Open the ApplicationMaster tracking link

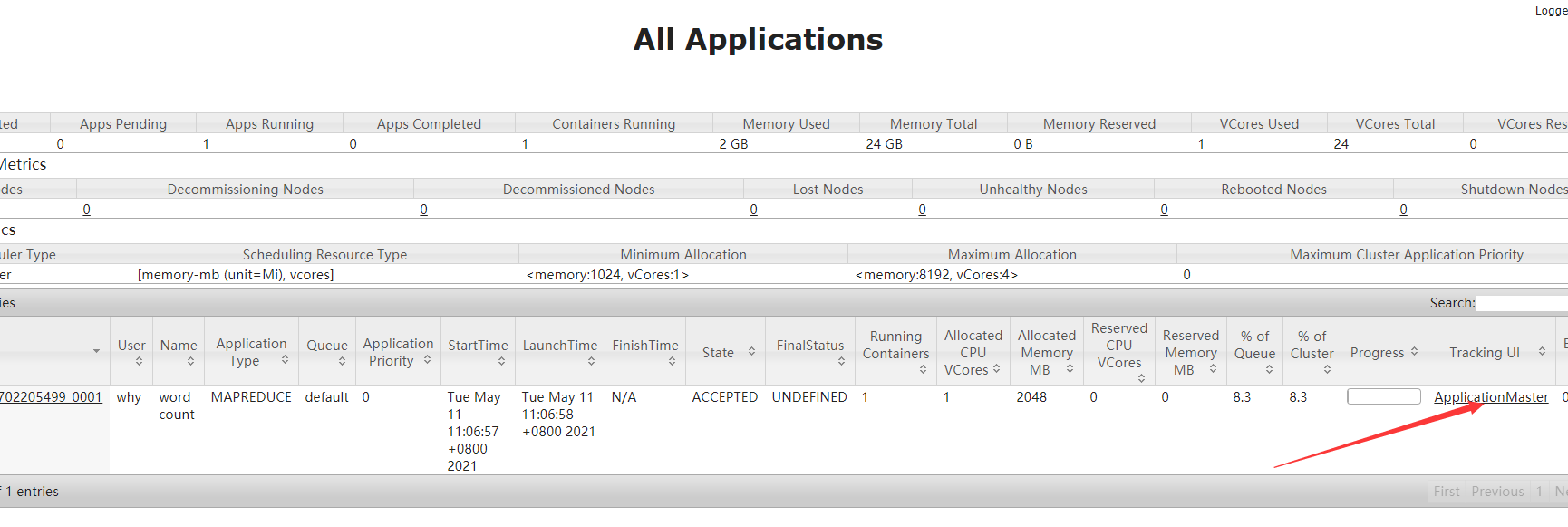pyautogui.click(x=1491, y=397)
